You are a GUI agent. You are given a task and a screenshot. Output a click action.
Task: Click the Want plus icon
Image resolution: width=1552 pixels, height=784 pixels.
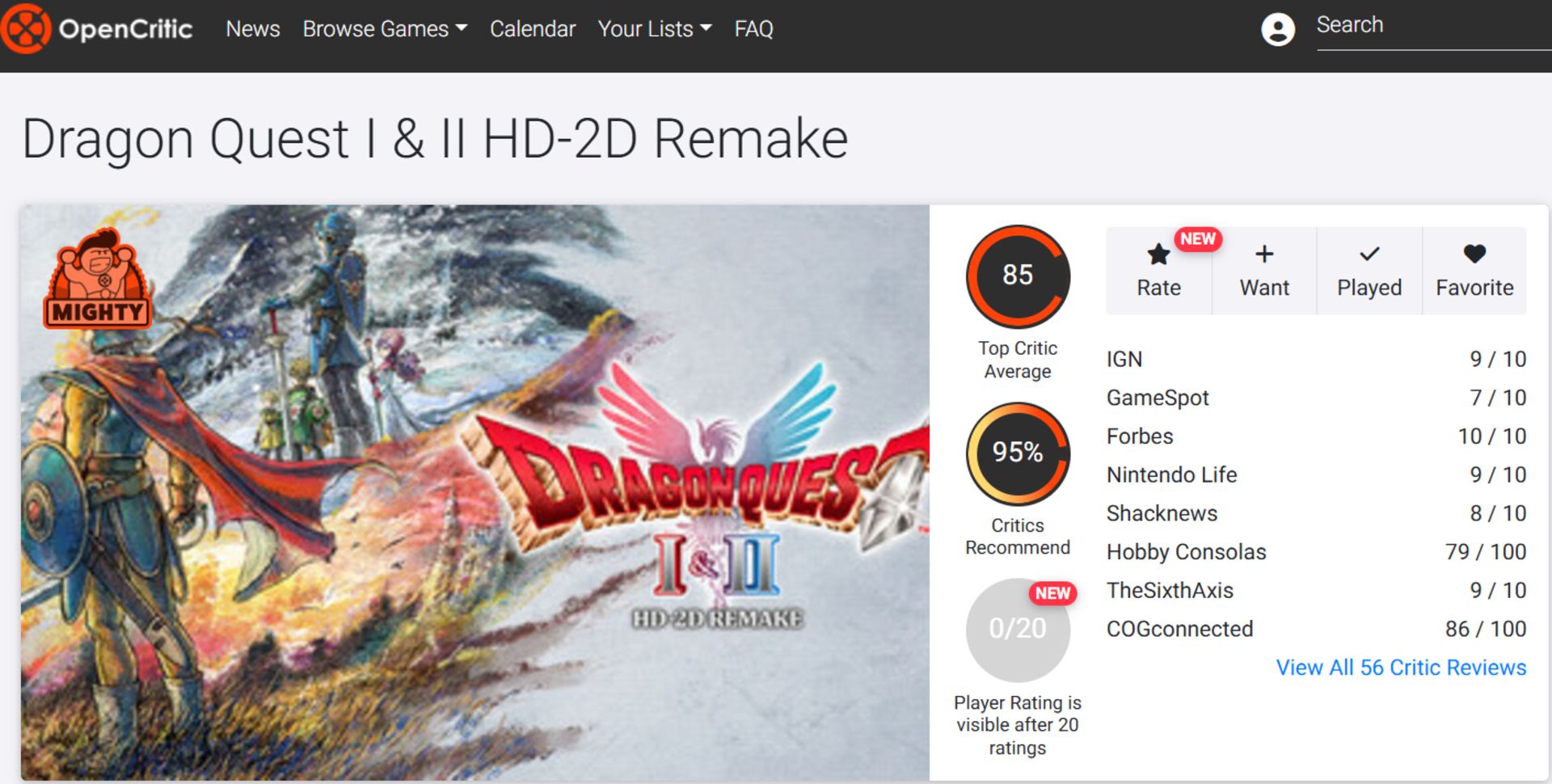[x=1263, y=255]
